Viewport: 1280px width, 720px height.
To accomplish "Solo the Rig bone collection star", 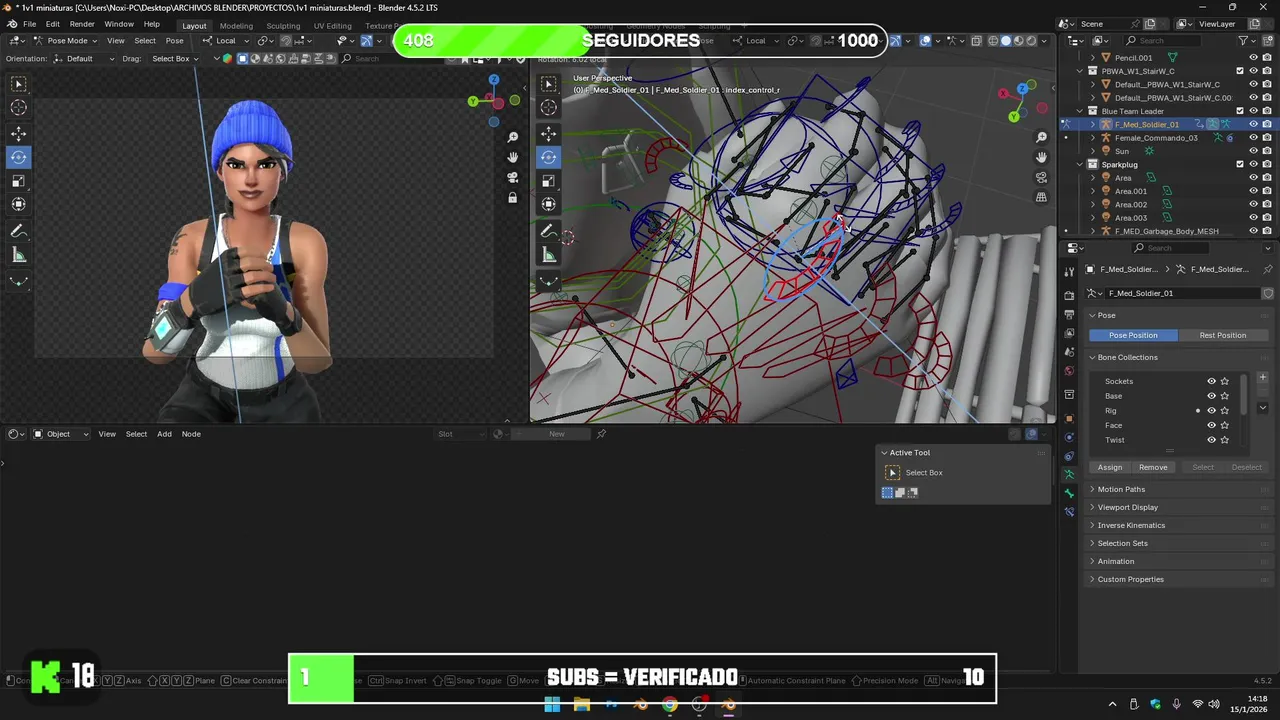I will pos(1225,410).
